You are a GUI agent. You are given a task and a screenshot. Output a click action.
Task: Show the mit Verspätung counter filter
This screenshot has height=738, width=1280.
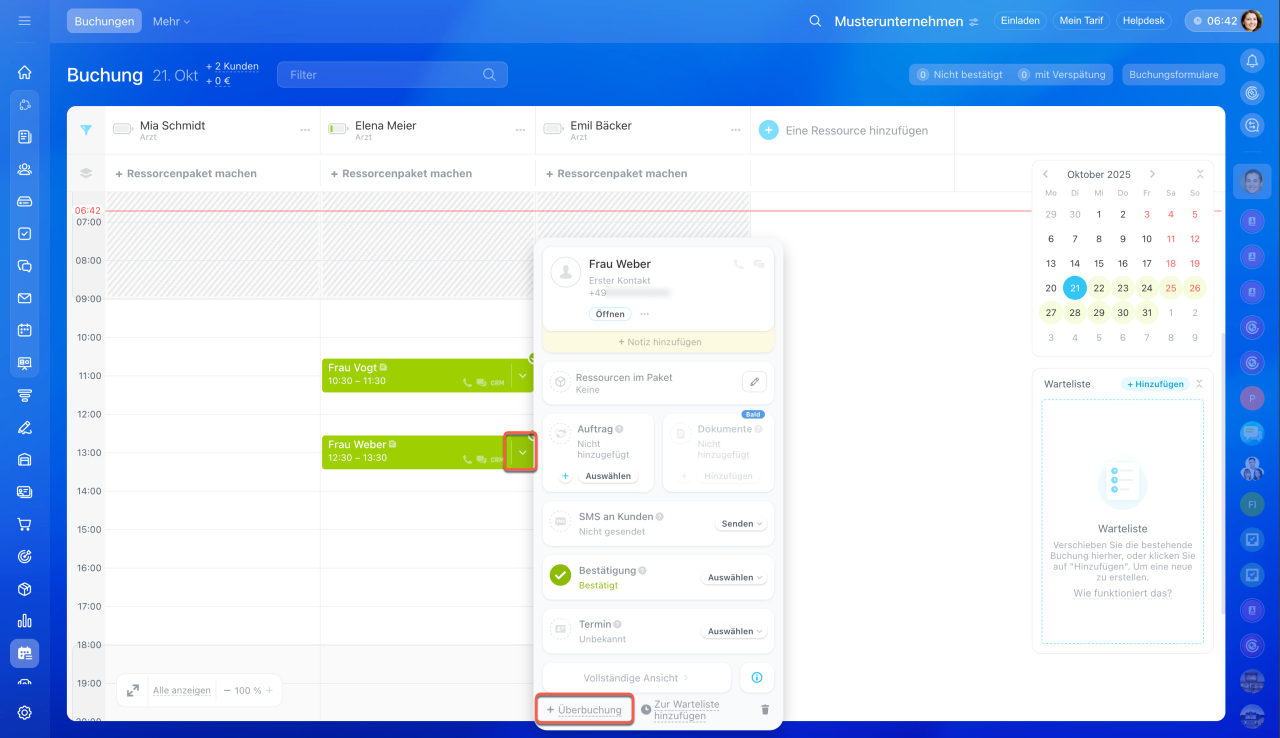click(1060, 75)
